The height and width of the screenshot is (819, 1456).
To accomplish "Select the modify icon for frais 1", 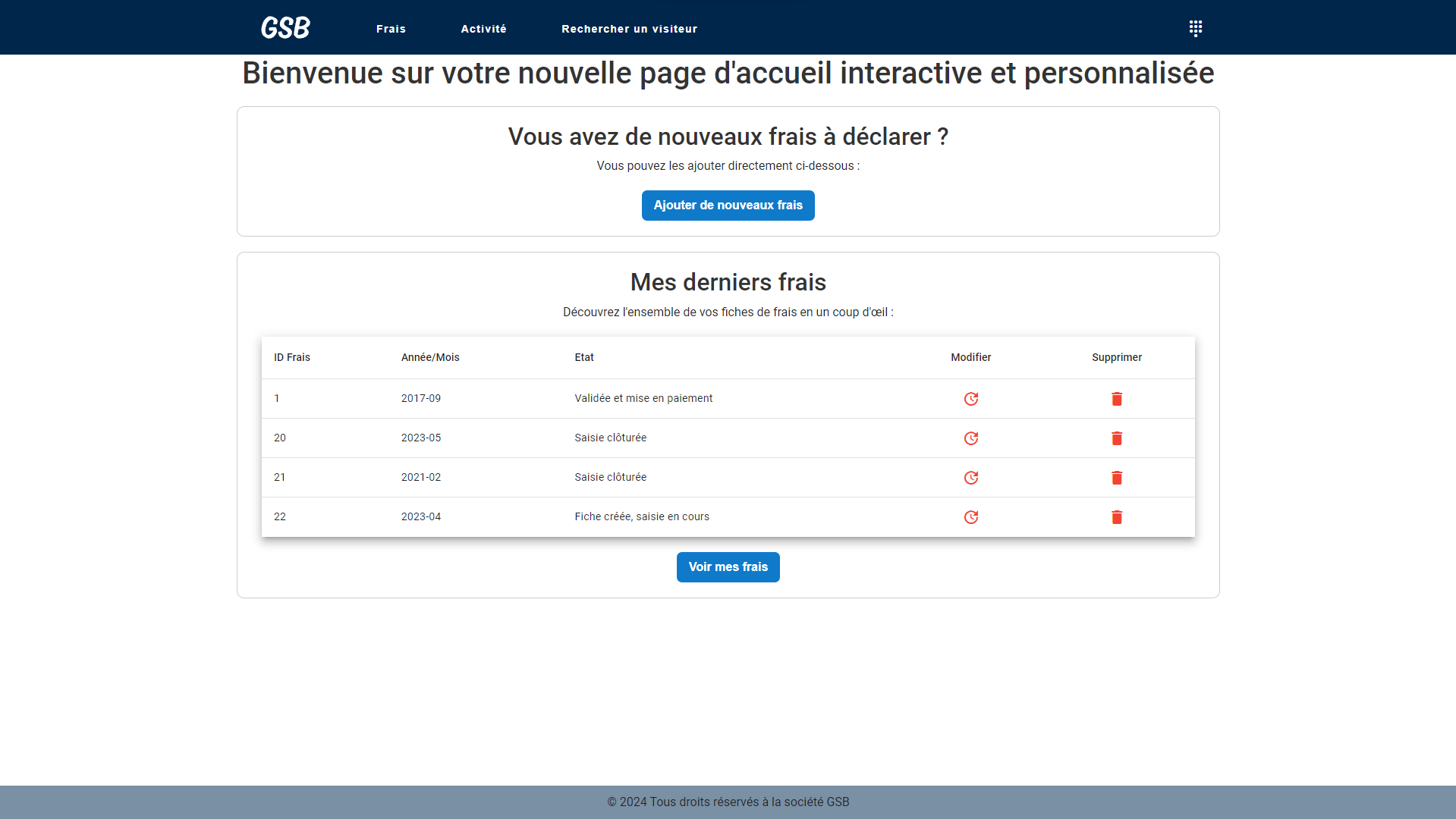I will click(x=971, y=398).
